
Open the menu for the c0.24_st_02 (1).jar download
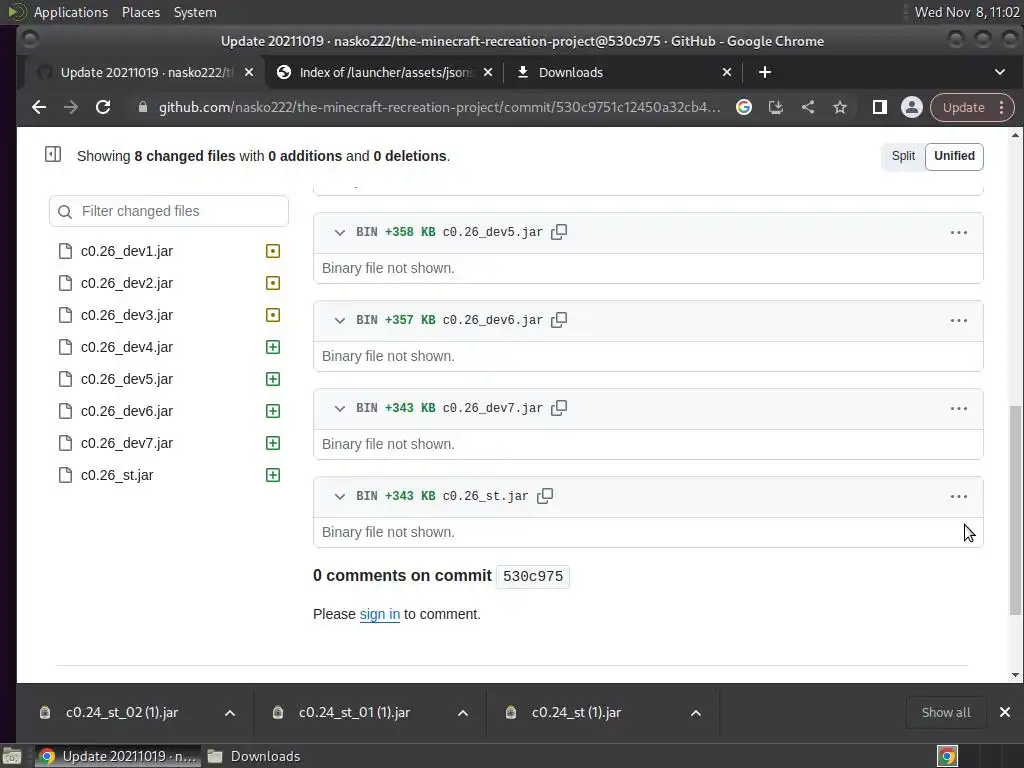tap(230, 713)
